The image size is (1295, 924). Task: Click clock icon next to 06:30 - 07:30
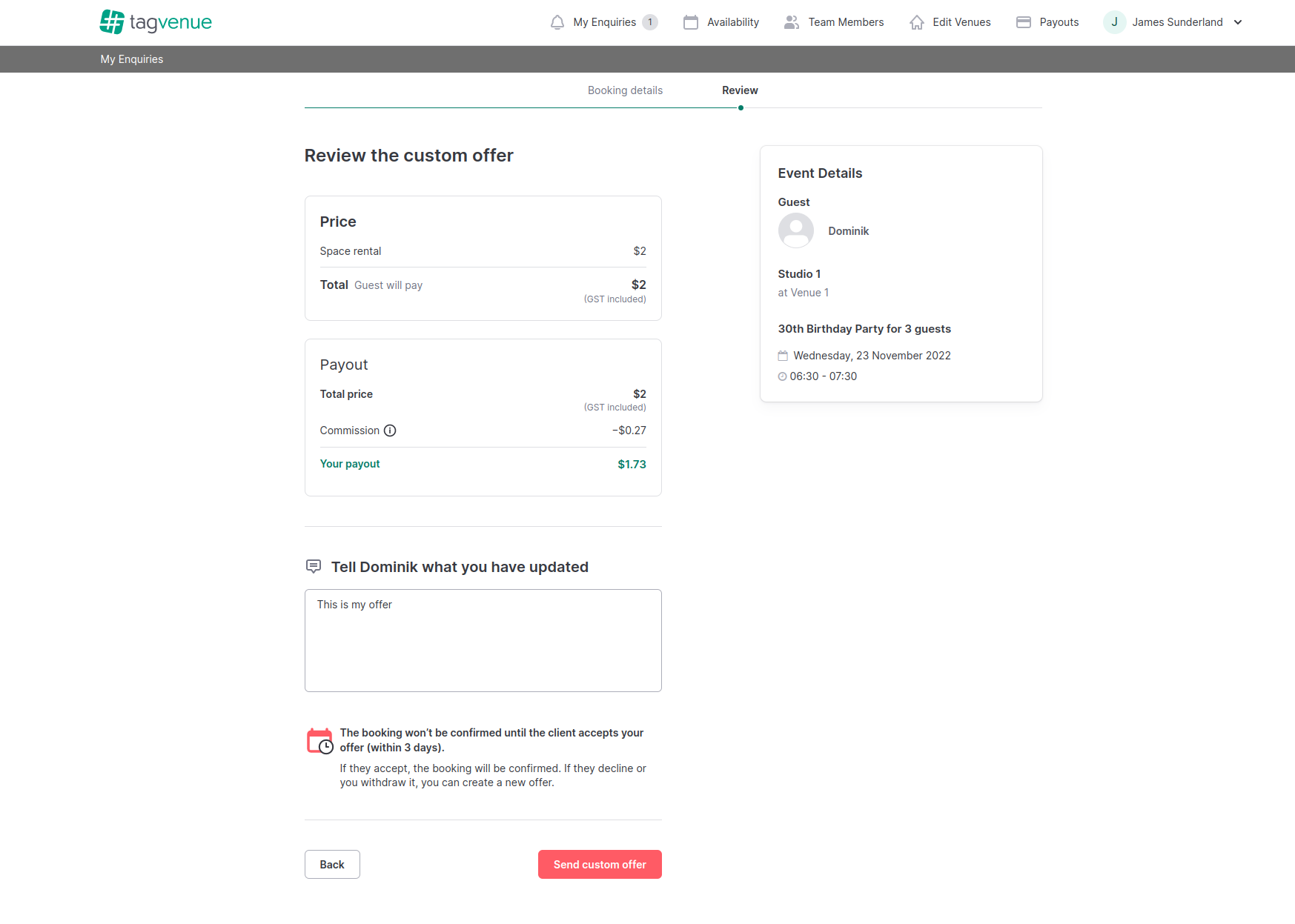click(x=782, y=376)
